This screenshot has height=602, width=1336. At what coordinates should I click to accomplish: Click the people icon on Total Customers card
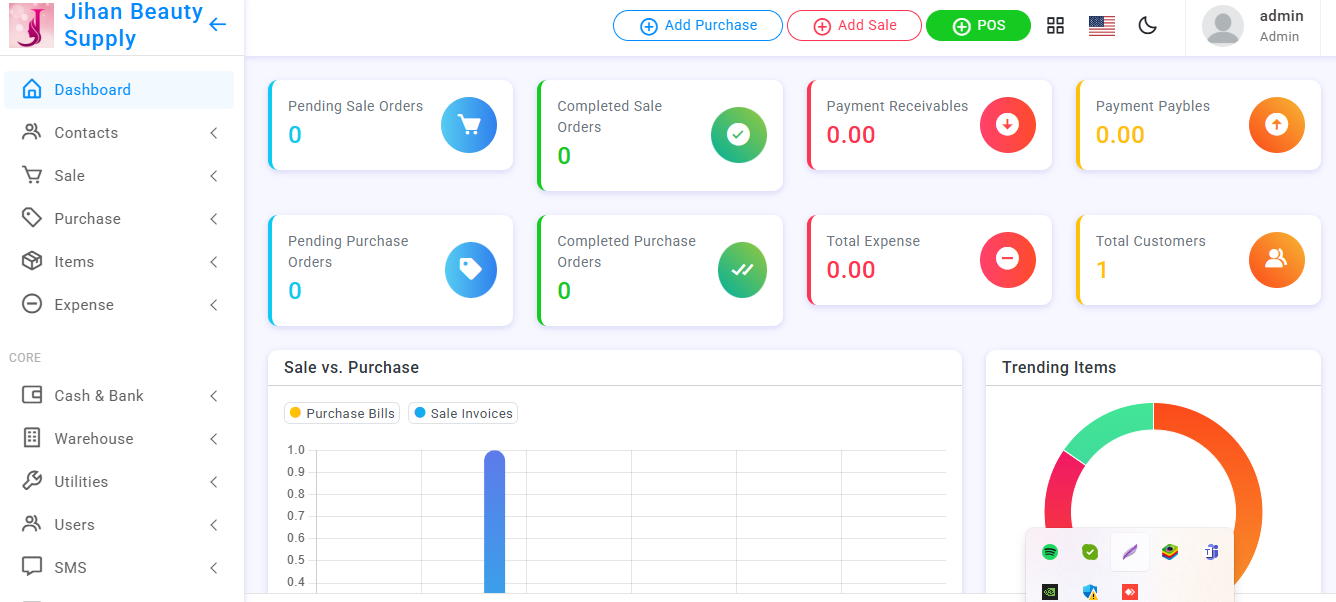click(1276, 259)
